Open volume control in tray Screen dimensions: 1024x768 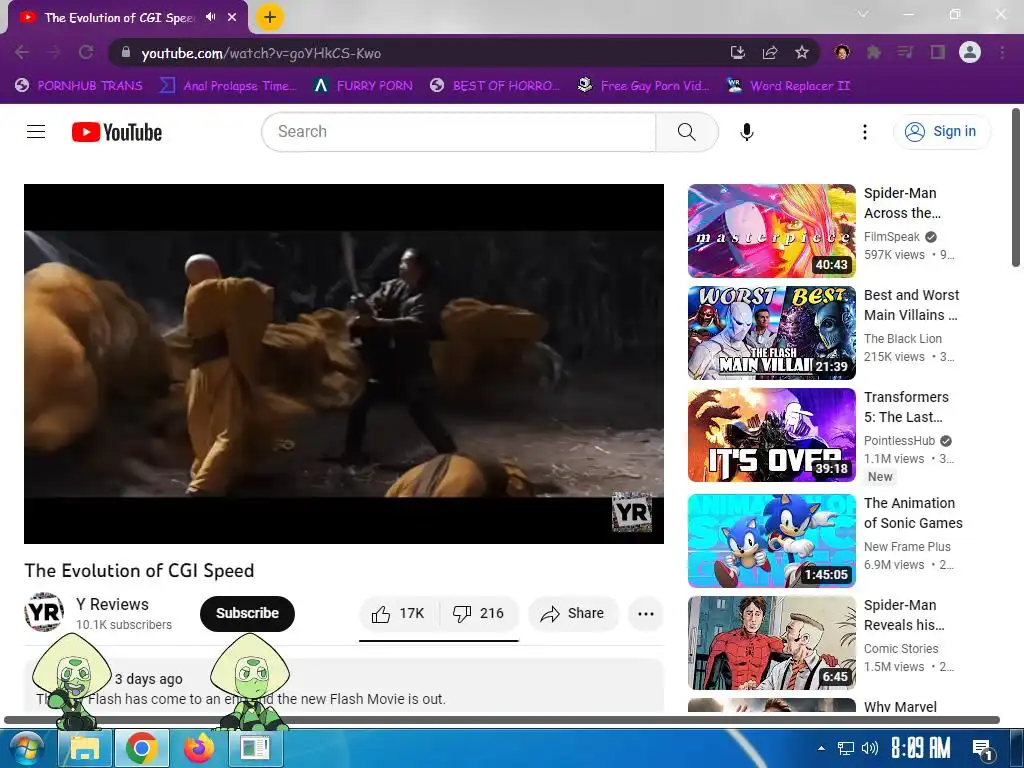pyautogui.click(x=870, y=748)
